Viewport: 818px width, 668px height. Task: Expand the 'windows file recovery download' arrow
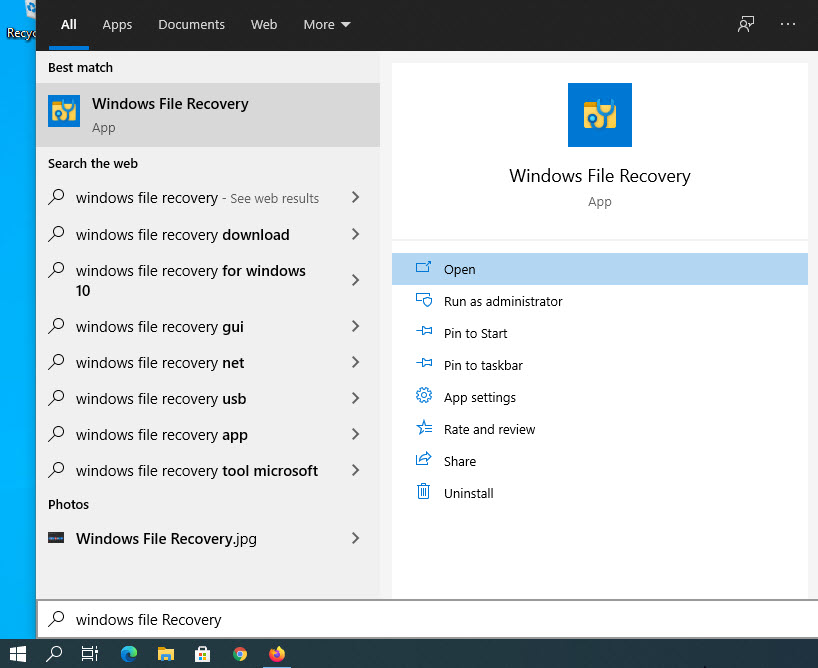tap(355, 234)
